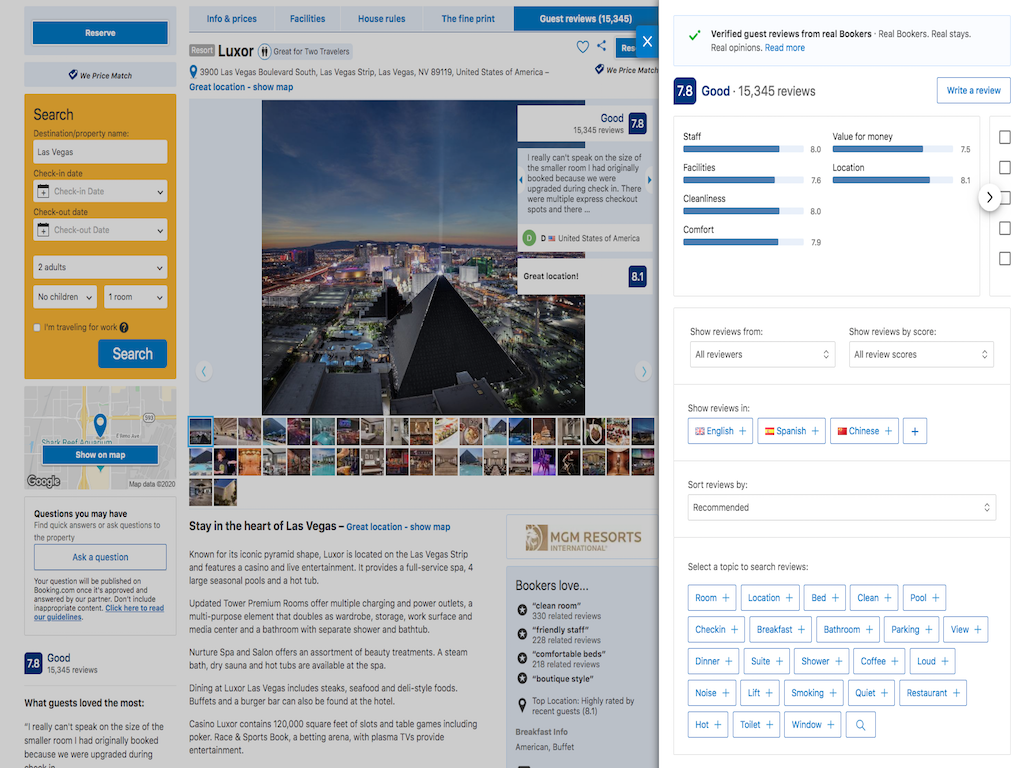
Task: Click the Reserve button in sidebar
Action: tap(100, 33)
